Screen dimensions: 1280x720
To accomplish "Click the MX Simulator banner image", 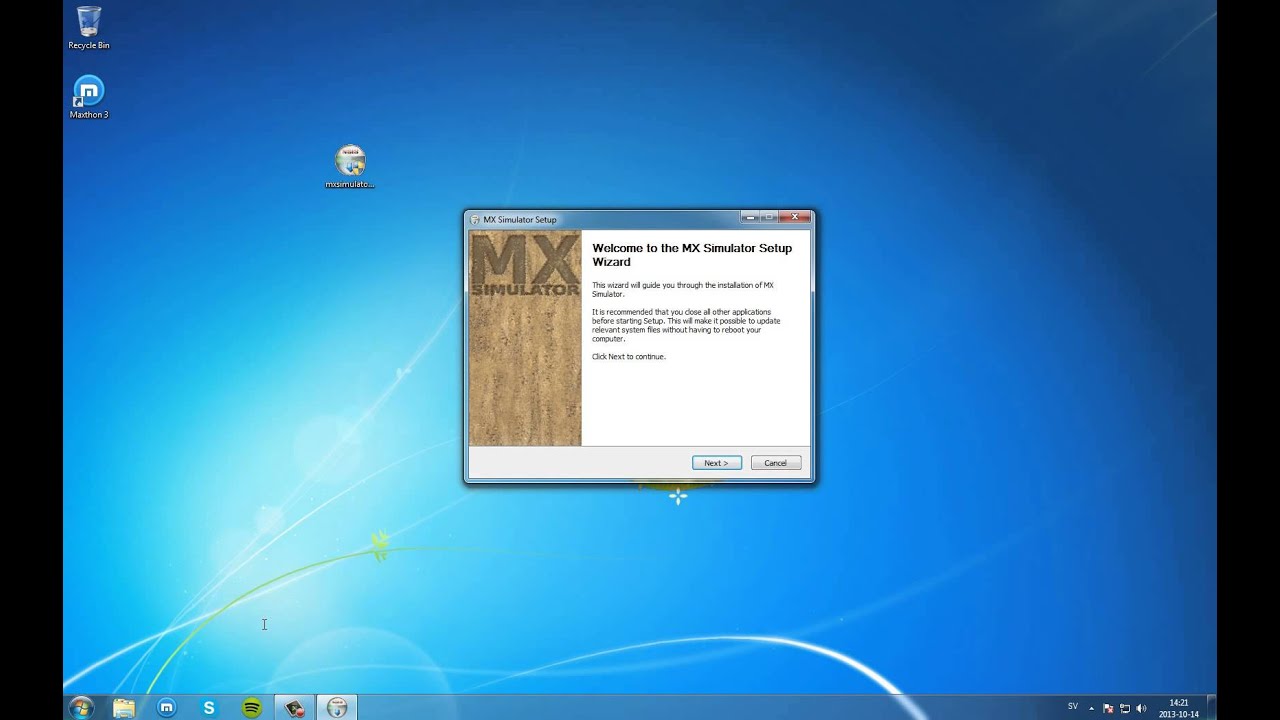I will pos(525,338).
